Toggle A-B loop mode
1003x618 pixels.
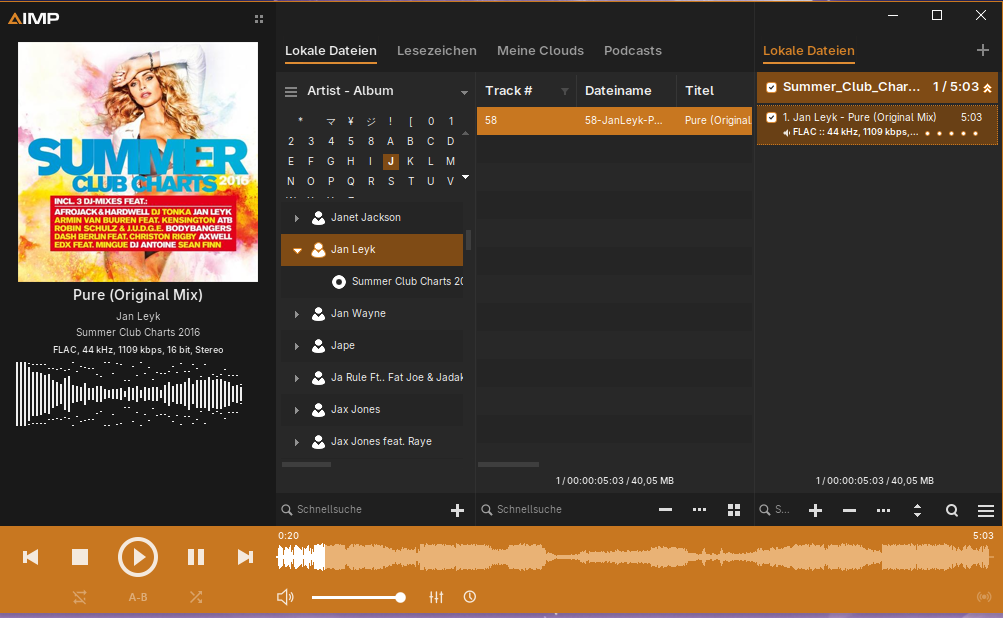pyautogui.click(x=138, y=597)
